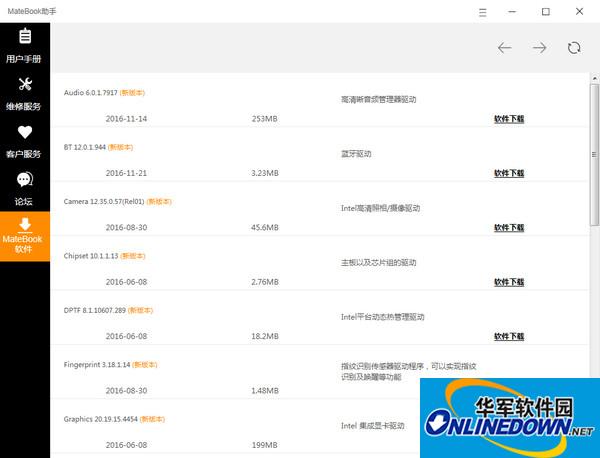Click the file size 45.6MB
This screenshot has width=600, height=458.
(265, 227)
